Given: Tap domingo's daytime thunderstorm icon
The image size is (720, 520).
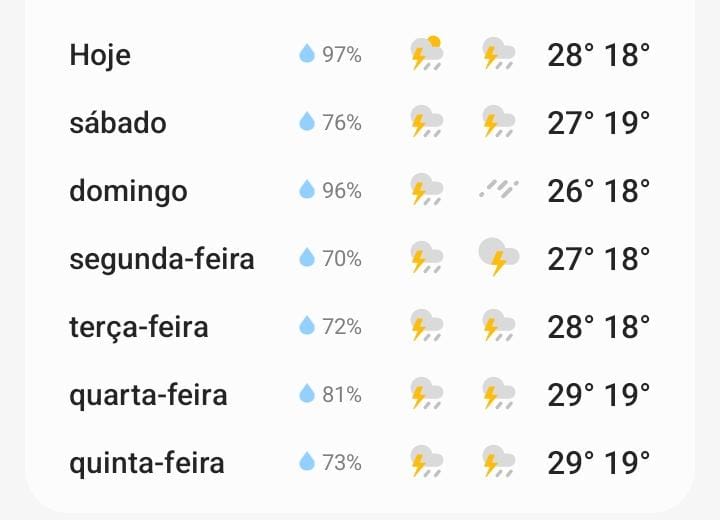Looking at the screenshot, I should click(427, 189).
